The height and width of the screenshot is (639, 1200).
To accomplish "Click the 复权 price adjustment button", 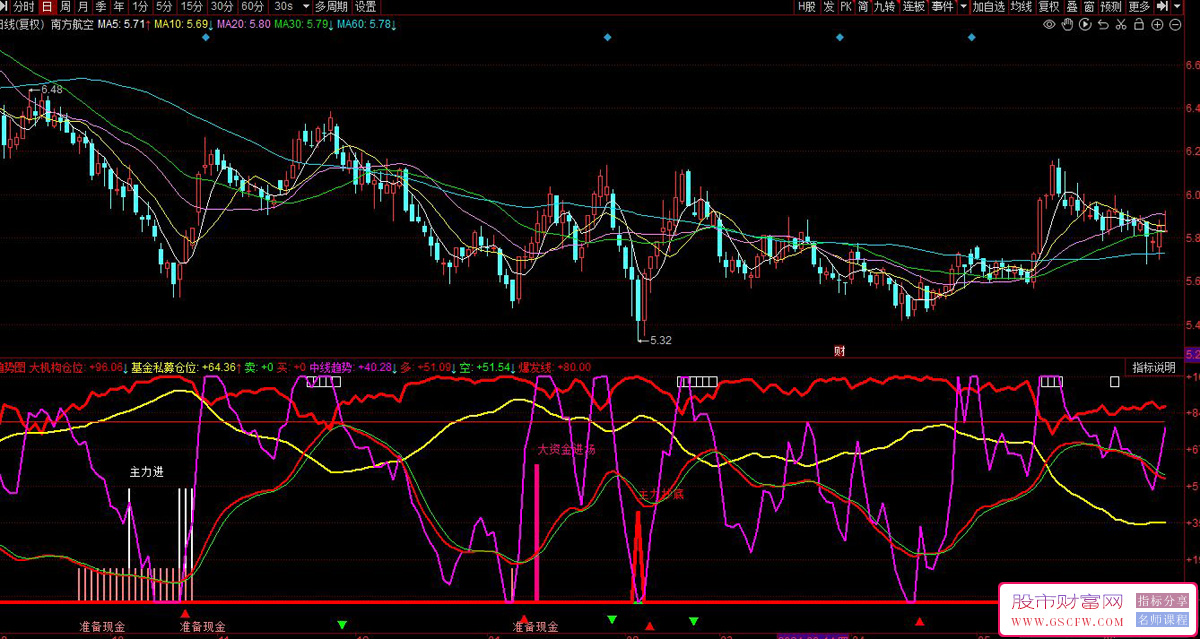I will [x=1049, y=6].
